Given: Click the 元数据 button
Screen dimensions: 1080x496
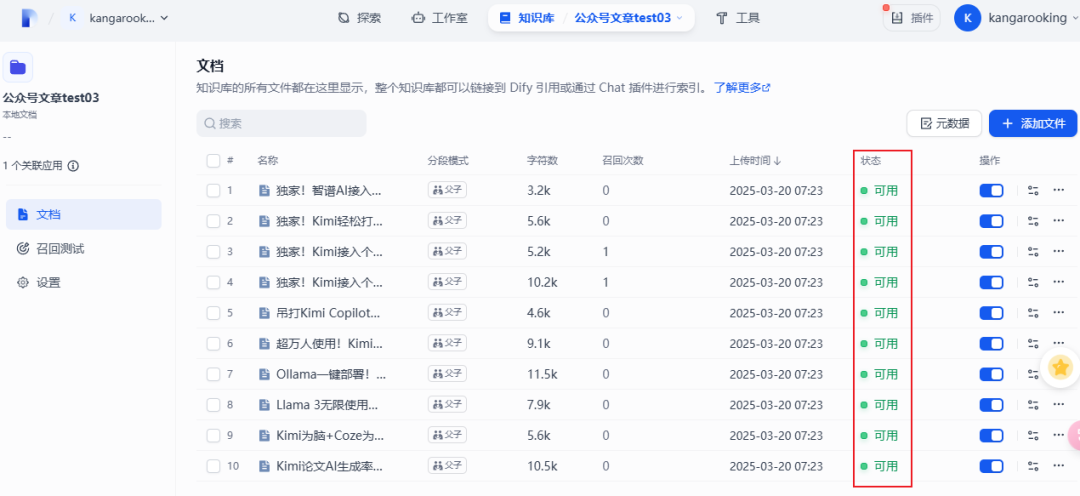Looking at the screenshot, I should pos(945,123).
